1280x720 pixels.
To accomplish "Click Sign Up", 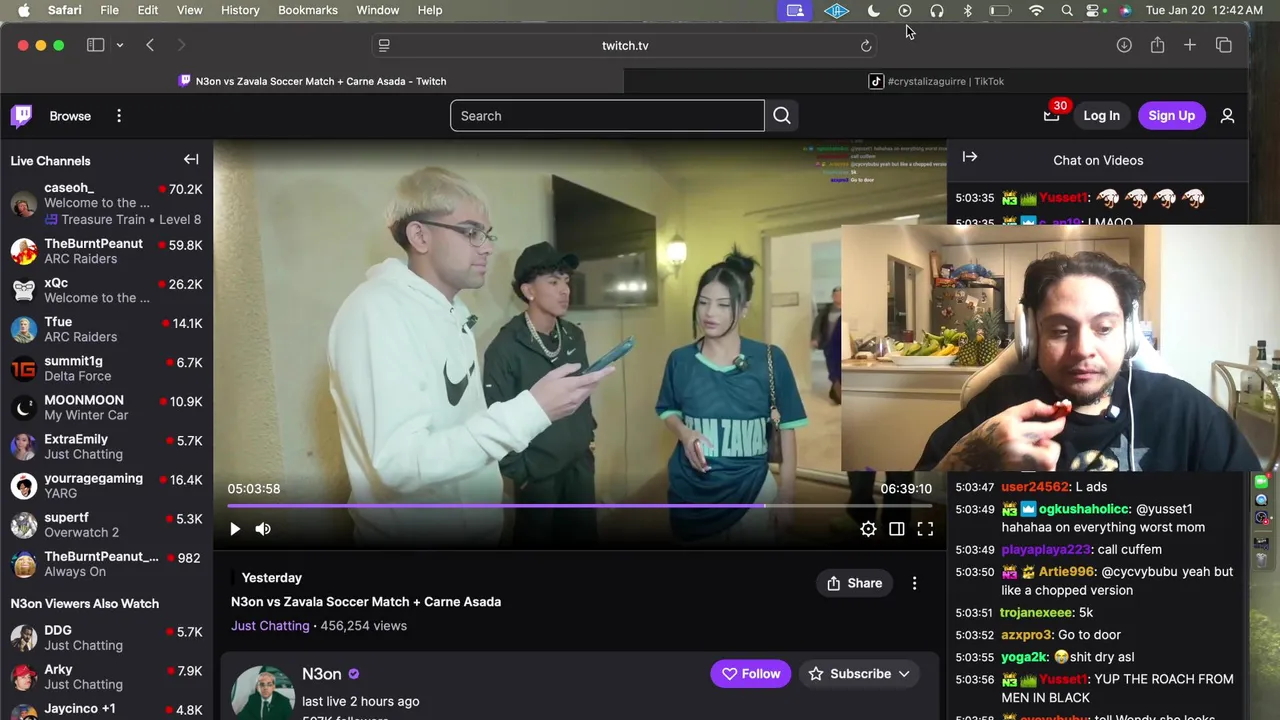I will click(1171, 116).
